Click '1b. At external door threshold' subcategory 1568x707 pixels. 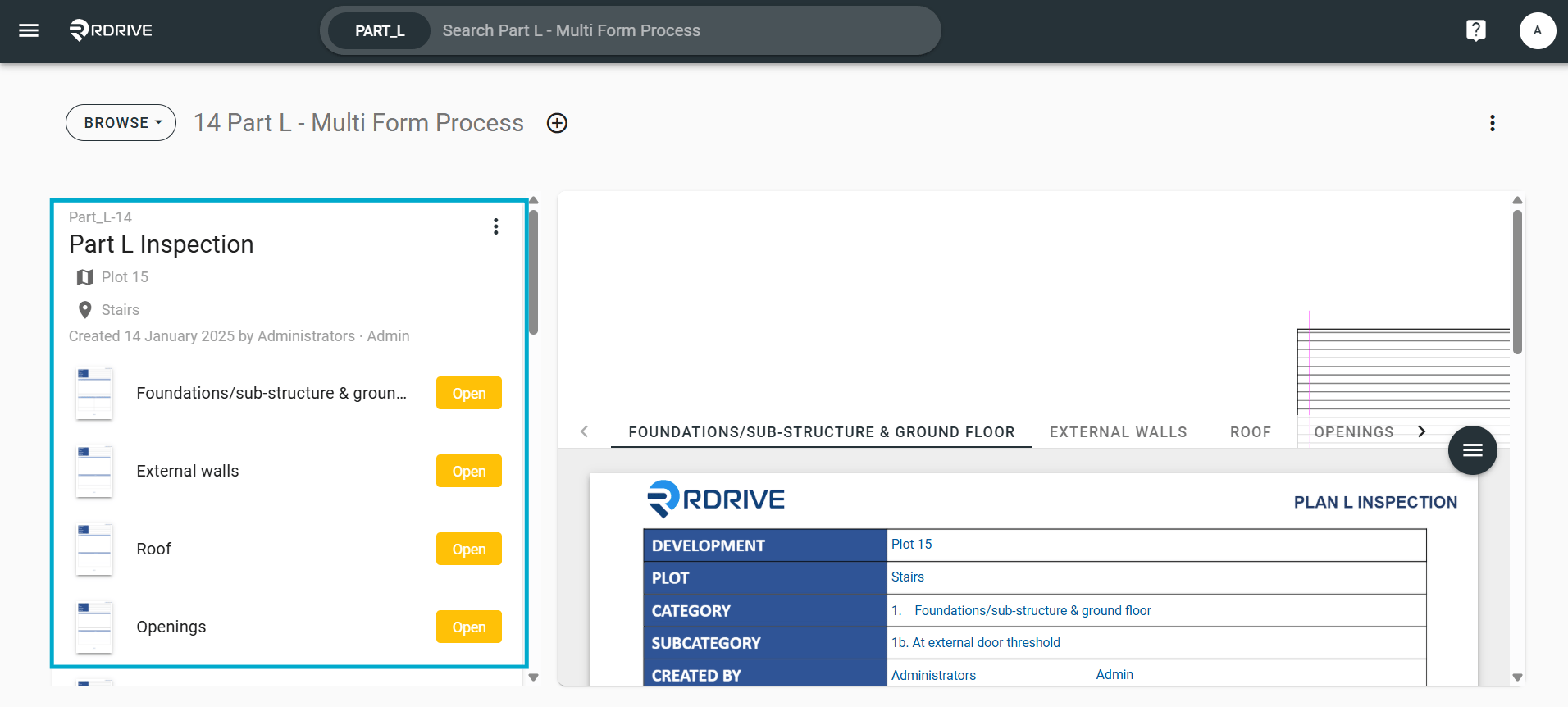tap(976, 643)
